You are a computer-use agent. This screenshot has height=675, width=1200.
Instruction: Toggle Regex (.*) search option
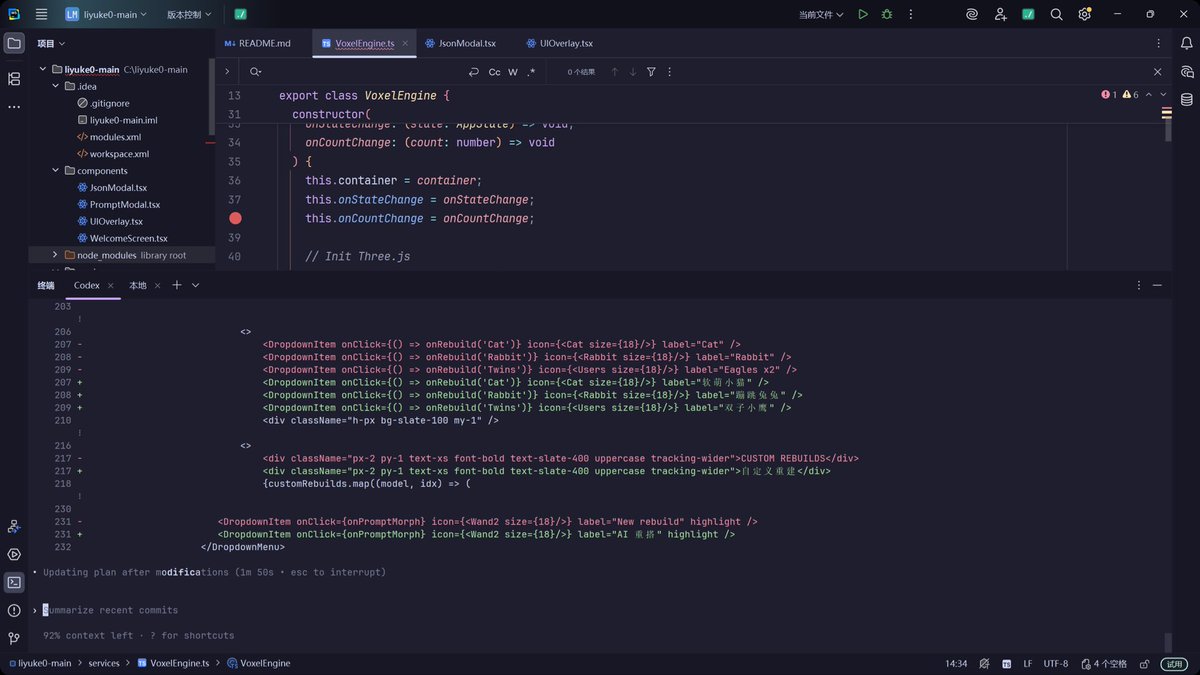(531, 72)
